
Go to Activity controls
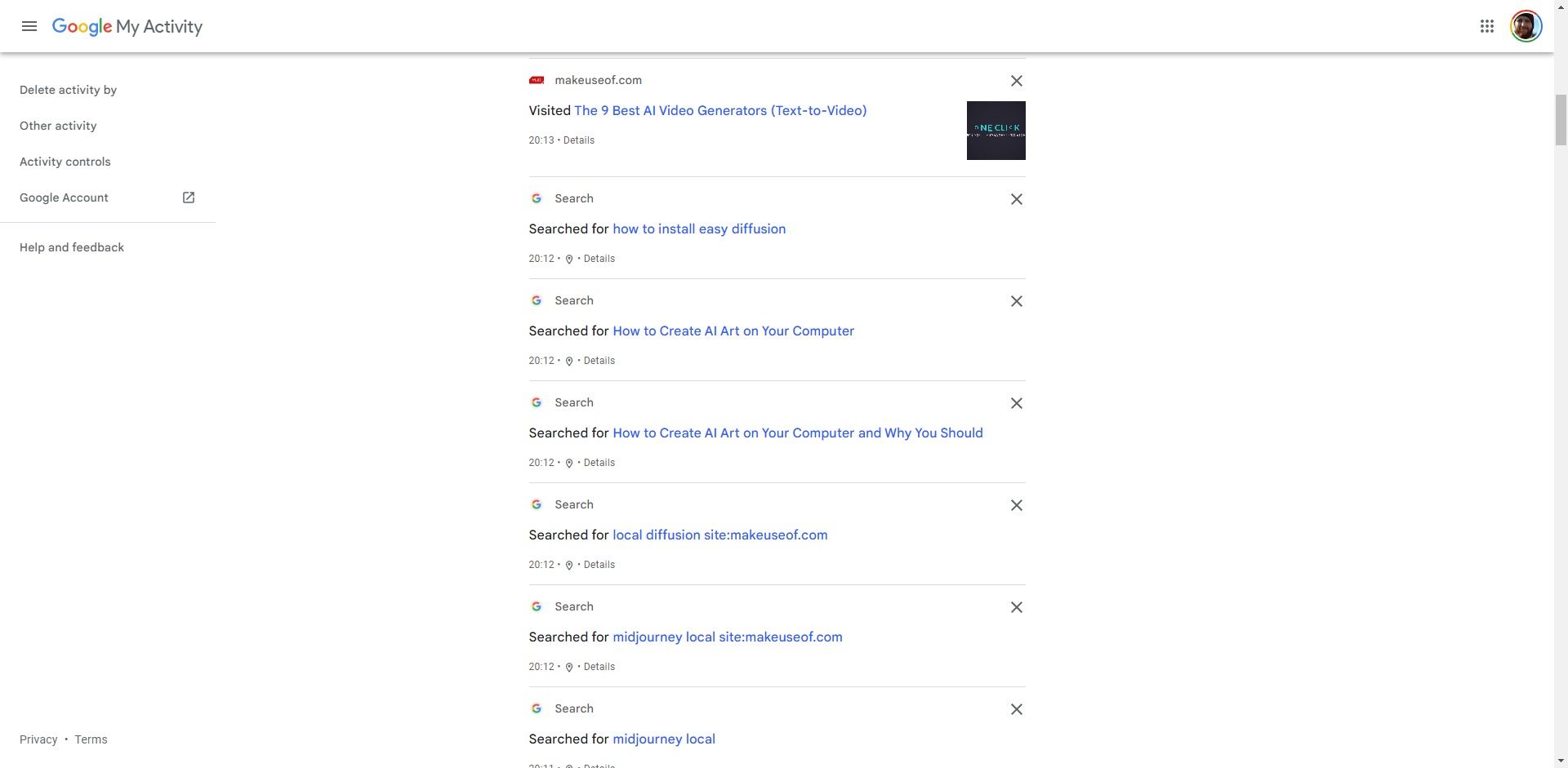click(65, 162)
